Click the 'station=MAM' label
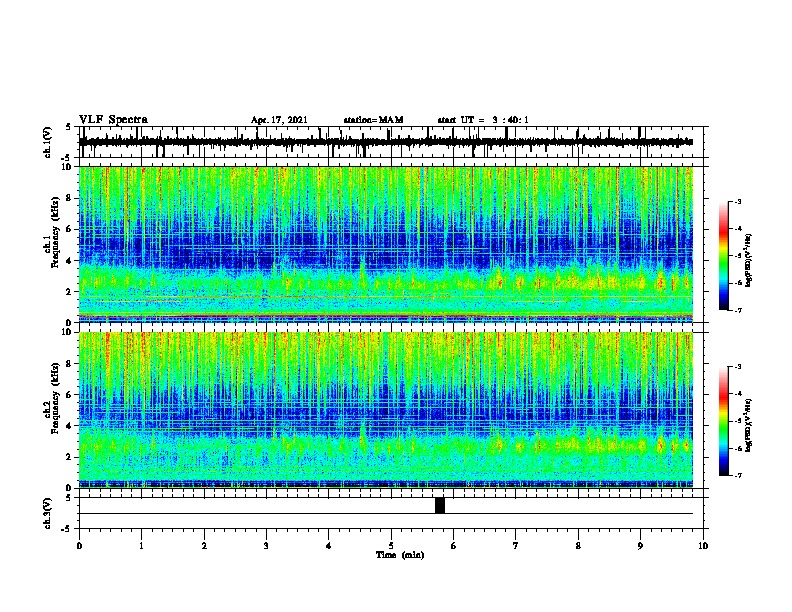 click(x=373, y=120)
